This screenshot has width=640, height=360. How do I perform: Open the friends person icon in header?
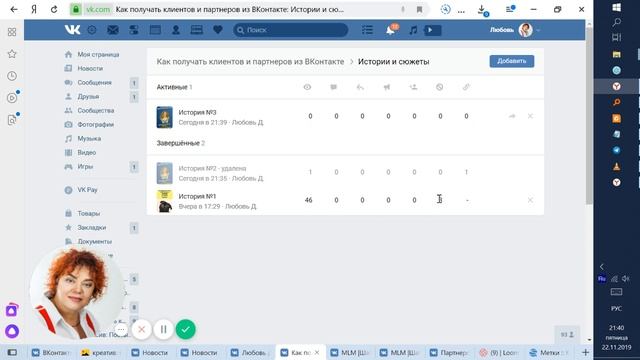click(x=176, y=30)
